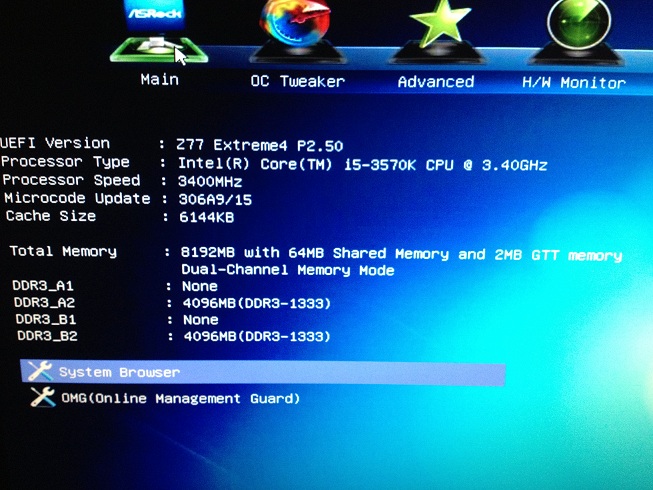Screen dimensions: 653x490
Task: Click the 4096MB(DDR3-1333) value for DDR3_A2
Action: 257,303
